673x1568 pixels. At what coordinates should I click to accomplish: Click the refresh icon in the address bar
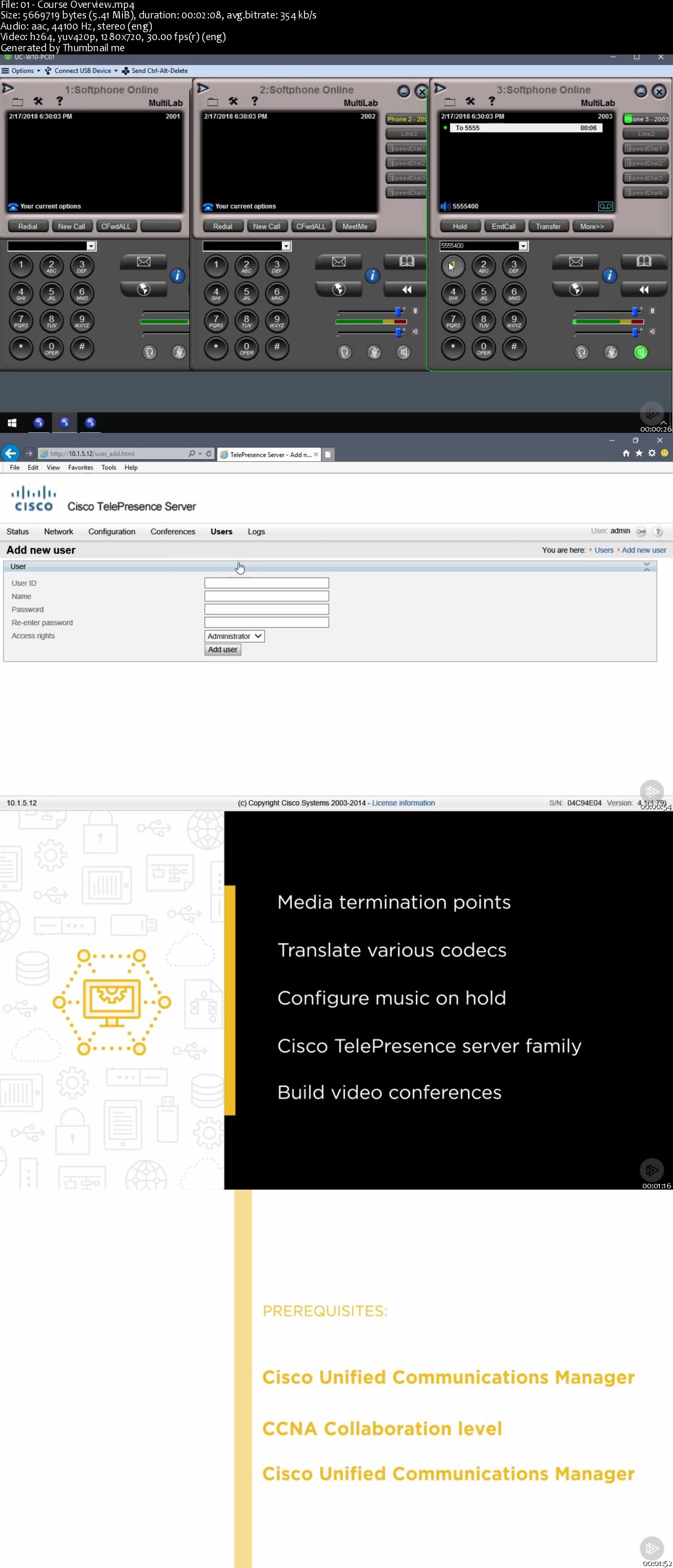pos(209,453)
